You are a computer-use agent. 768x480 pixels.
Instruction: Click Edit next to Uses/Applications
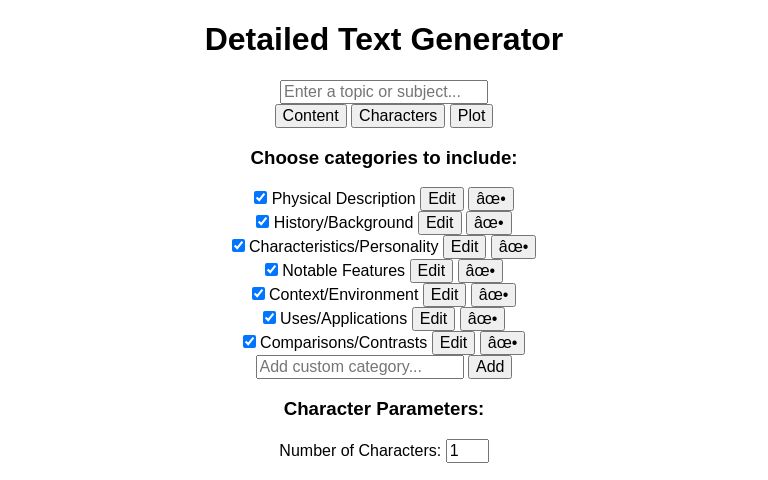433,319
